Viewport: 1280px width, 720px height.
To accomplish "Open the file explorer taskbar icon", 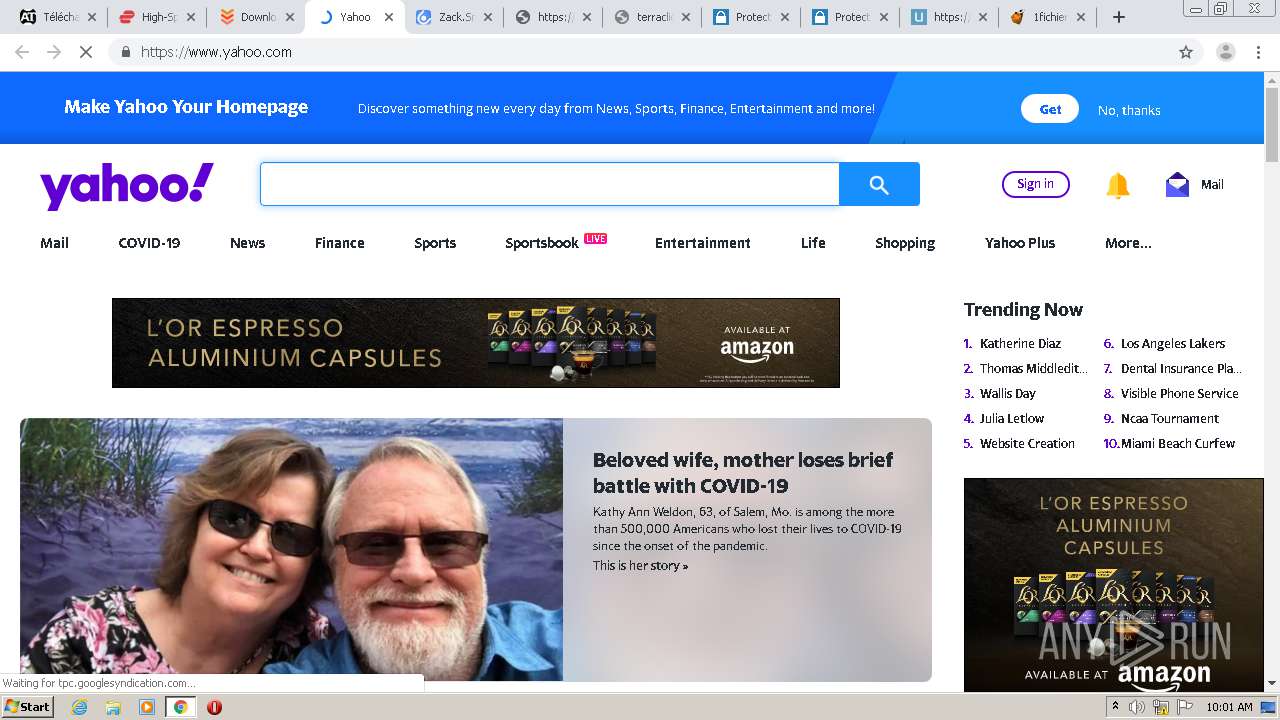I will tap(113, 707).
